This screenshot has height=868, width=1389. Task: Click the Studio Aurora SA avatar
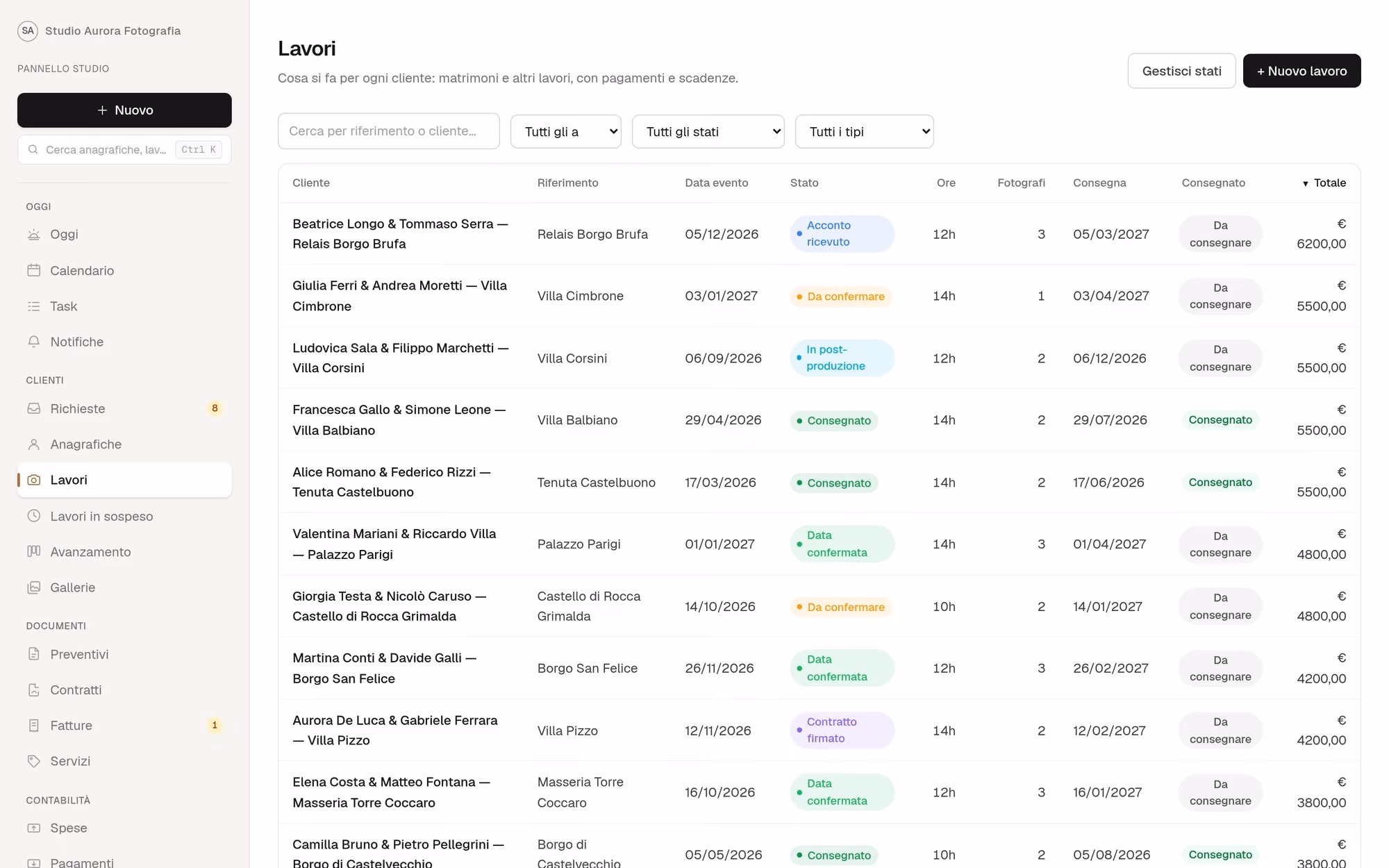pyautogui.click(x=28, y=31)
